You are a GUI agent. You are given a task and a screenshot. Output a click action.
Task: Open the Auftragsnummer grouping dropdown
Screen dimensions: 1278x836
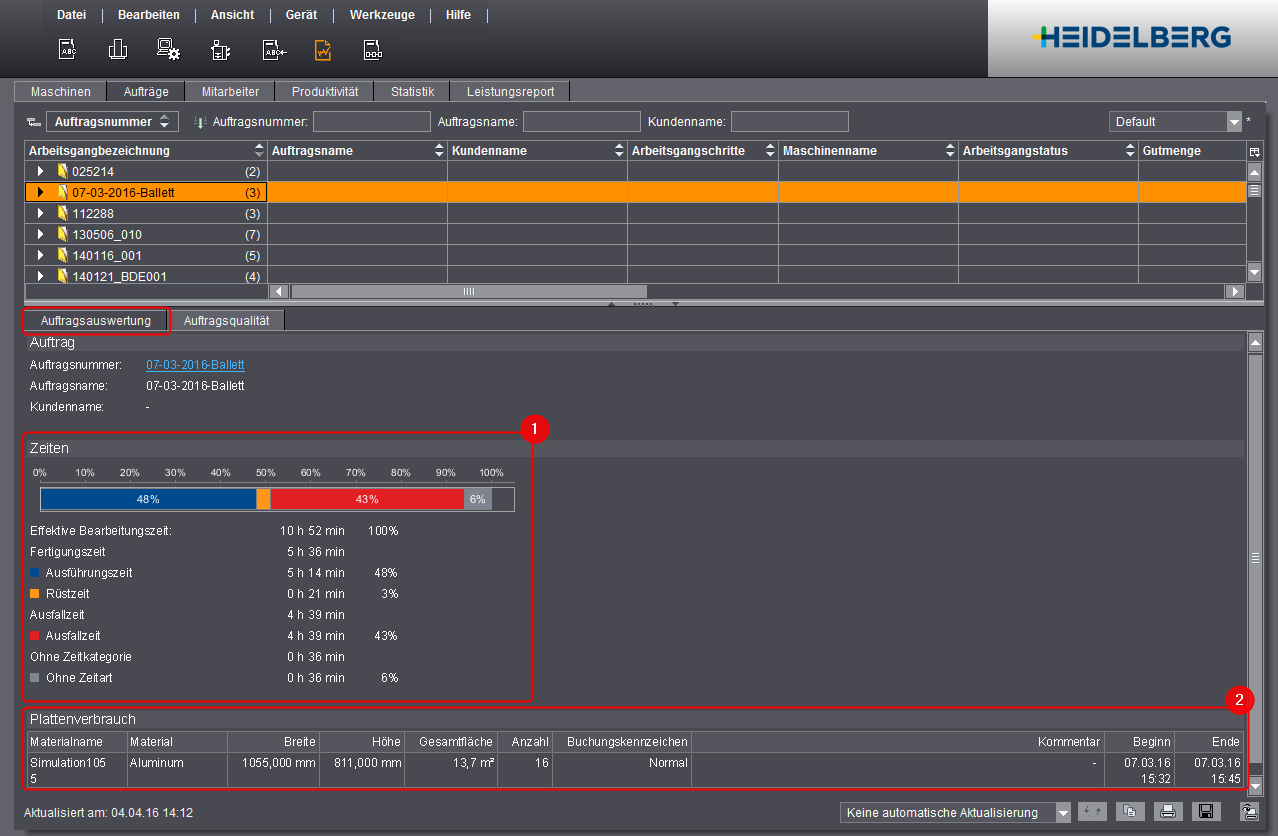point(112,121)
